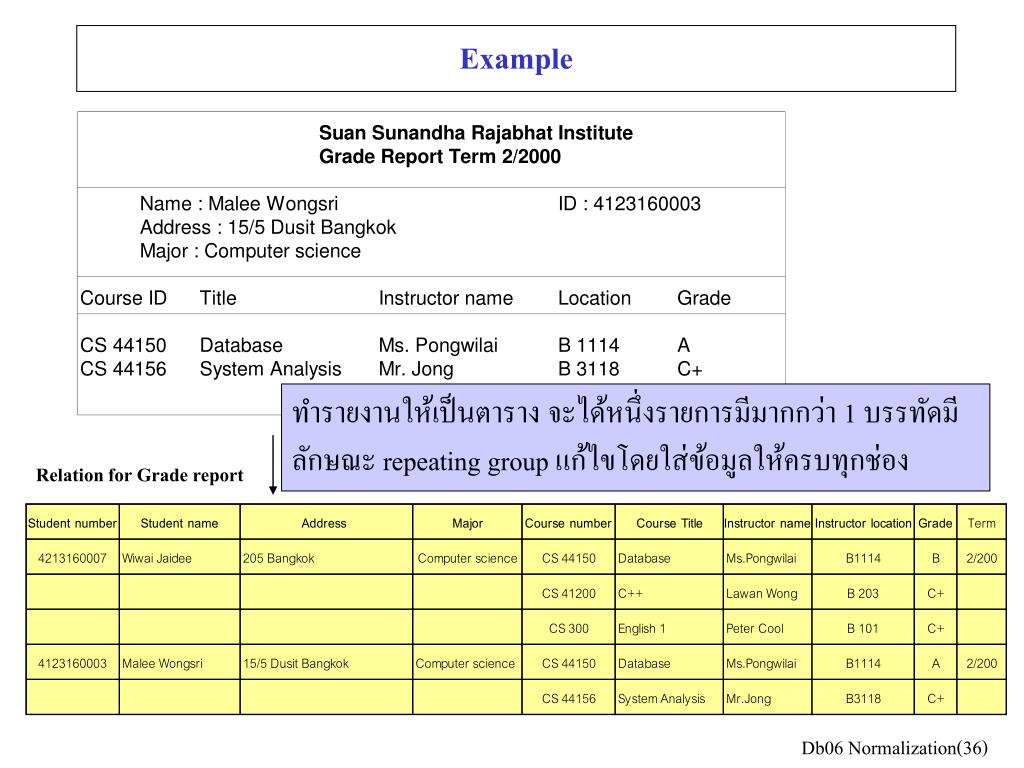The width and height of the screenshot is (1024, 768).
Task: Click the "Student name" table header
Action: (180, 523)
